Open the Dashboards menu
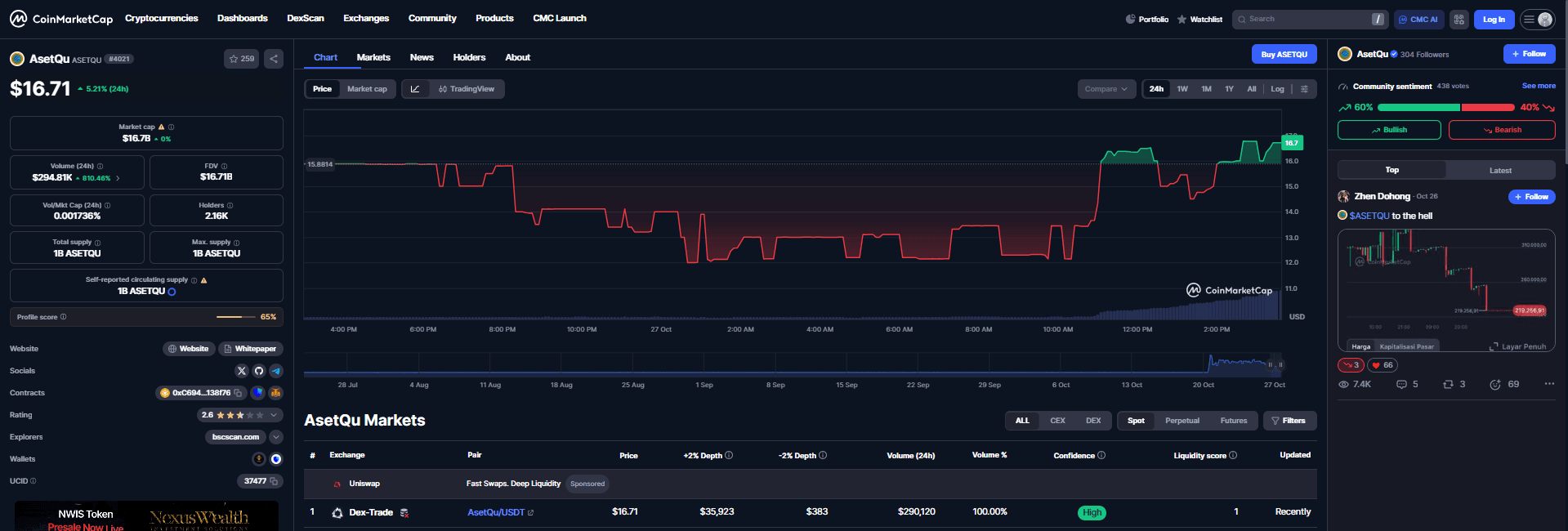Viewport: 1568px width, 531px height. (x=242, y=18)
